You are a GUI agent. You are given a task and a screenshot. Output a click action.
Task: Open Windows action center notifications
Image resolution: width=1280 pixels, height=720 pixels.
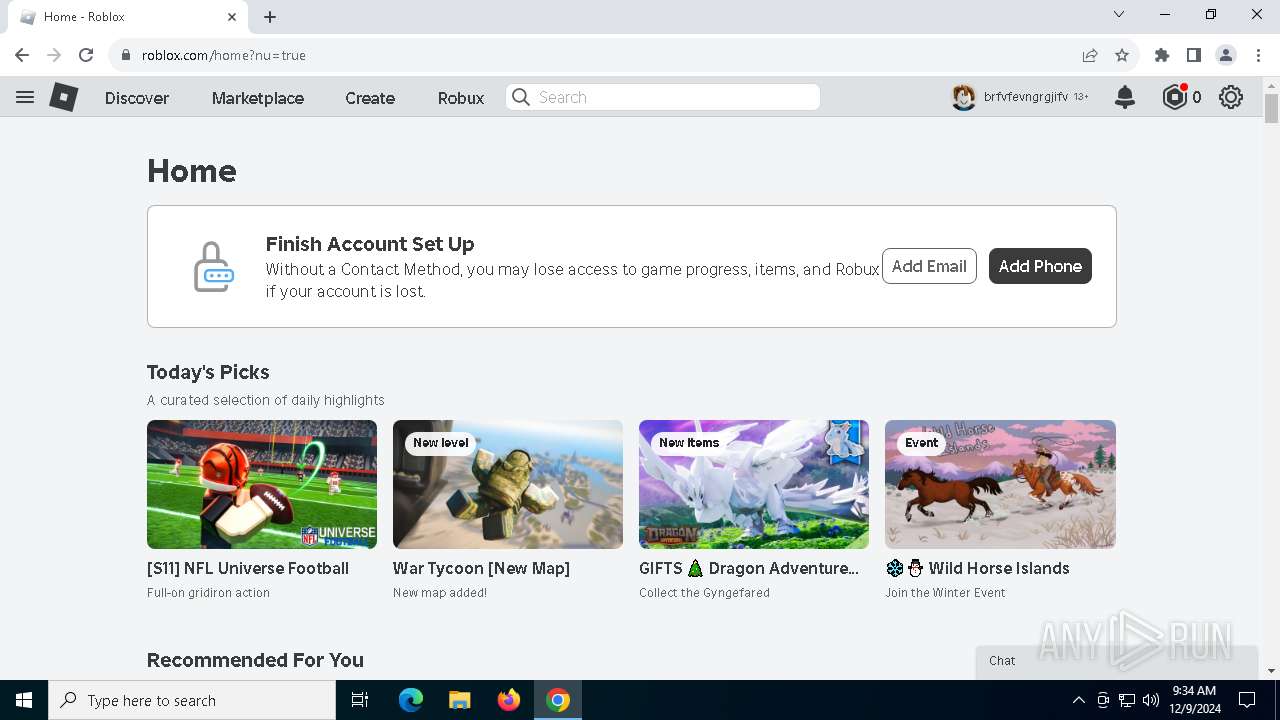1247,700
